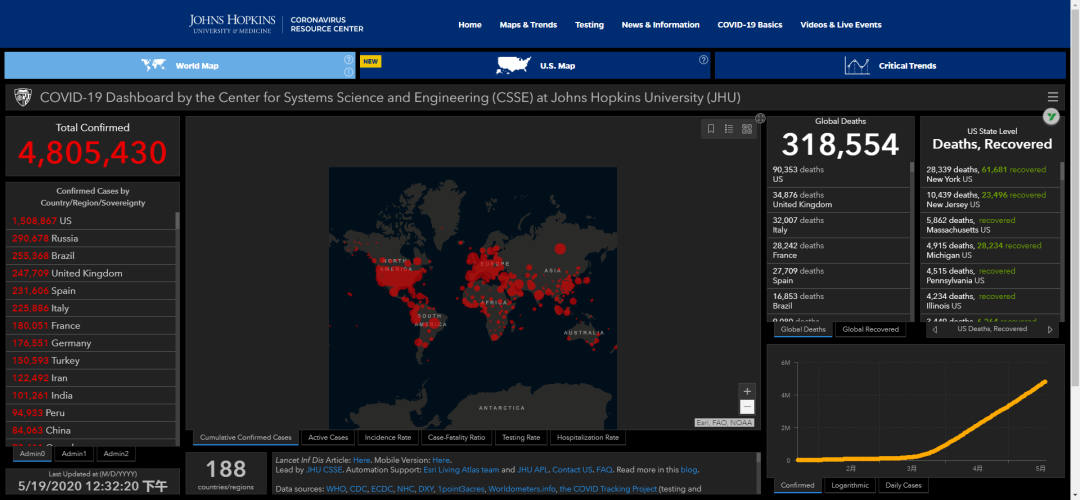Select the Admin0 tab

(x=32, y=454)
